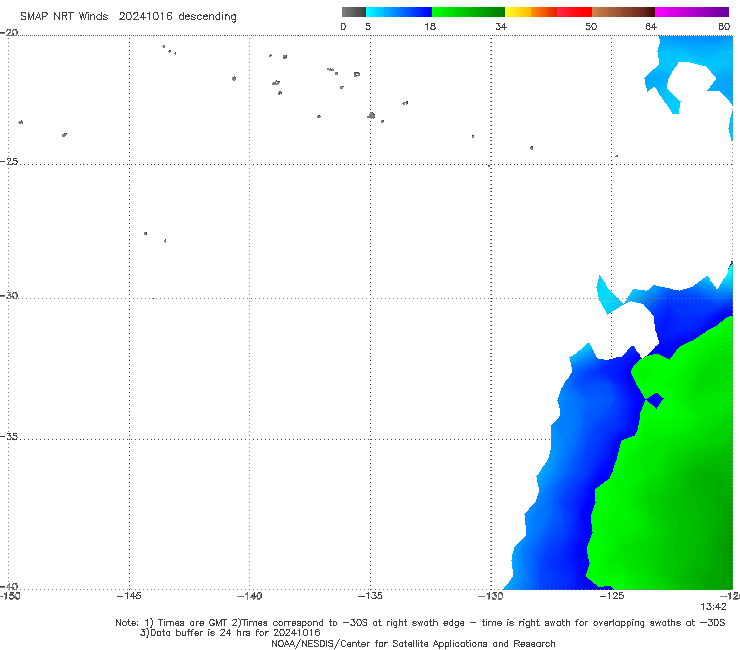This screenshot has height=650, width=740.
Task: Click note 'Data buffer is 24 hrs'
Action: (201, 633)
